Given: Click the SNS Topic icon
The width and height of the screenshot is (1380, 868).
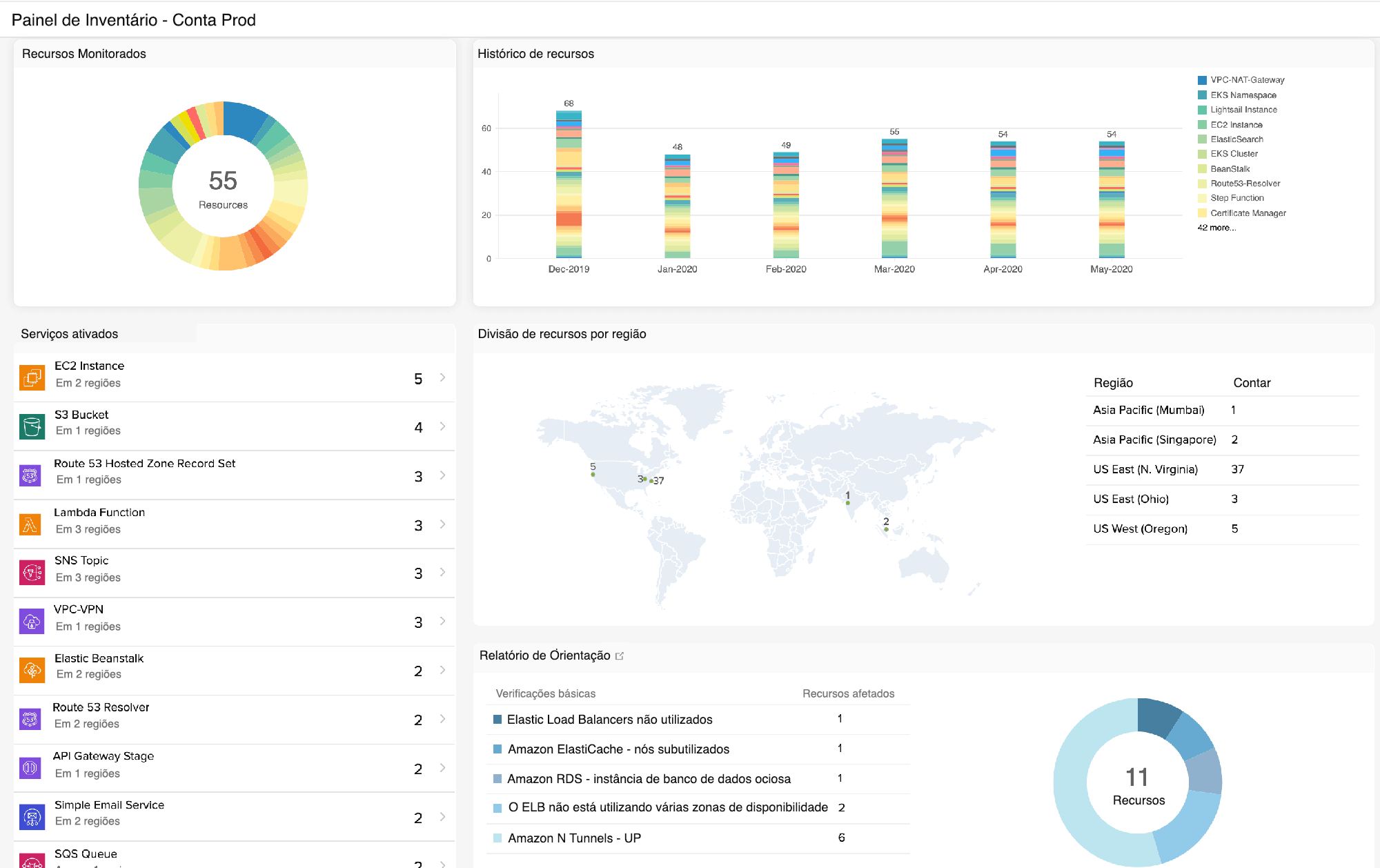Looking at the screenshot, I should coord(31,572).
